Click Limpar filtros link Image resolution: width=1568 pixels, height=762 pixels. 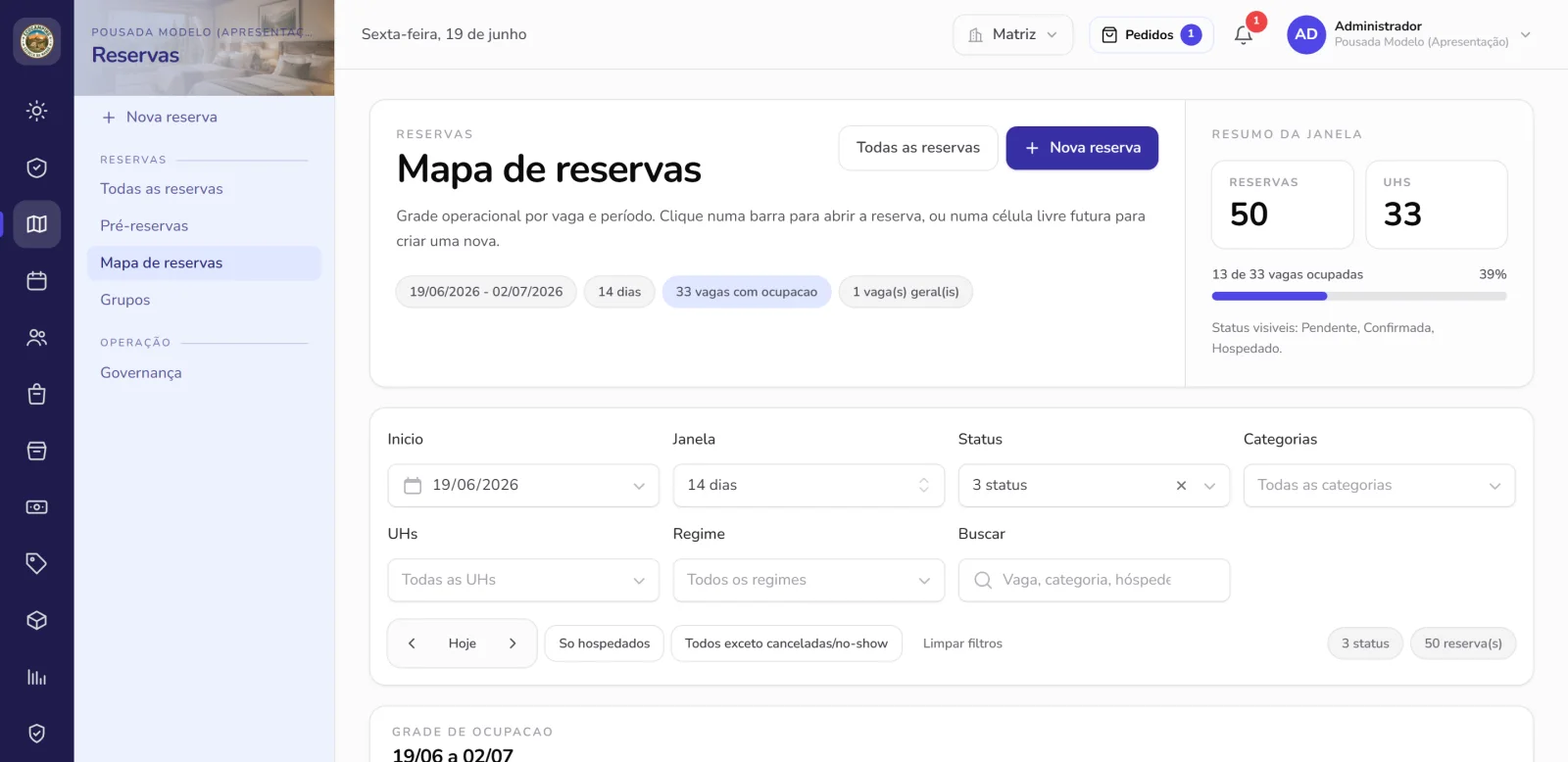coord(962,643)
